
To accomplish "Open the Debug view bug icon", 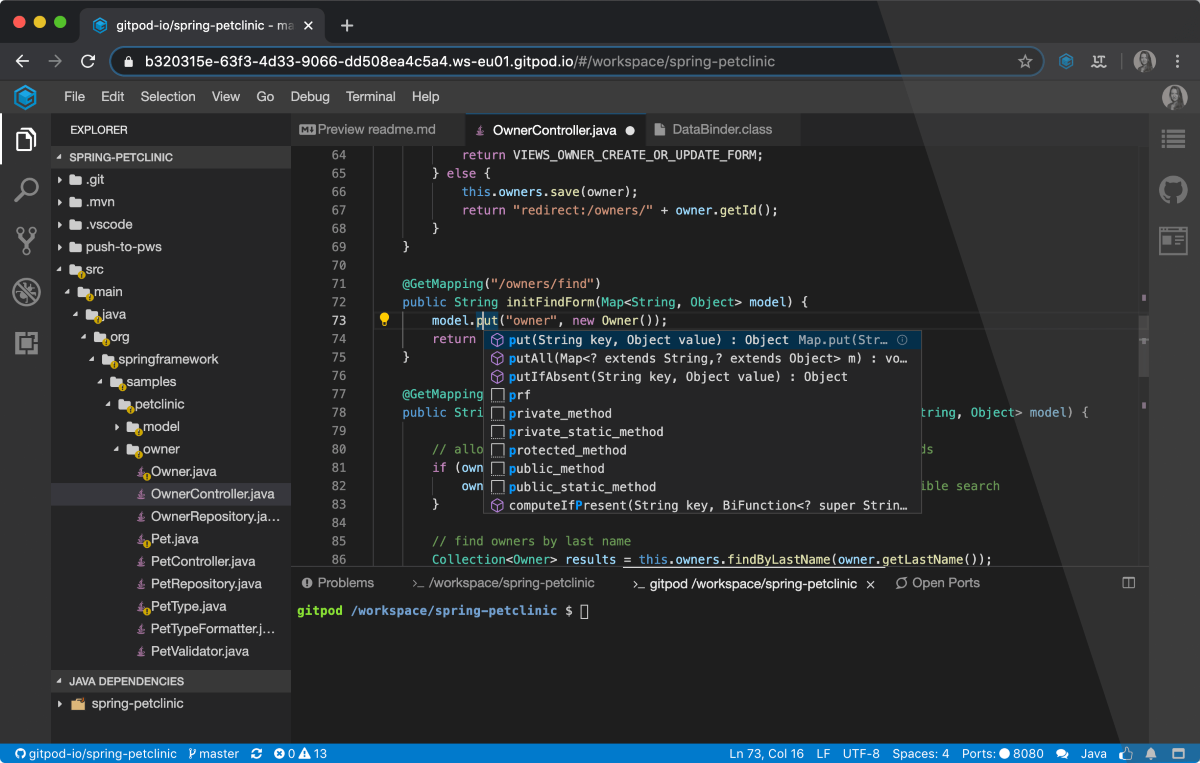I will pos(26,292).
